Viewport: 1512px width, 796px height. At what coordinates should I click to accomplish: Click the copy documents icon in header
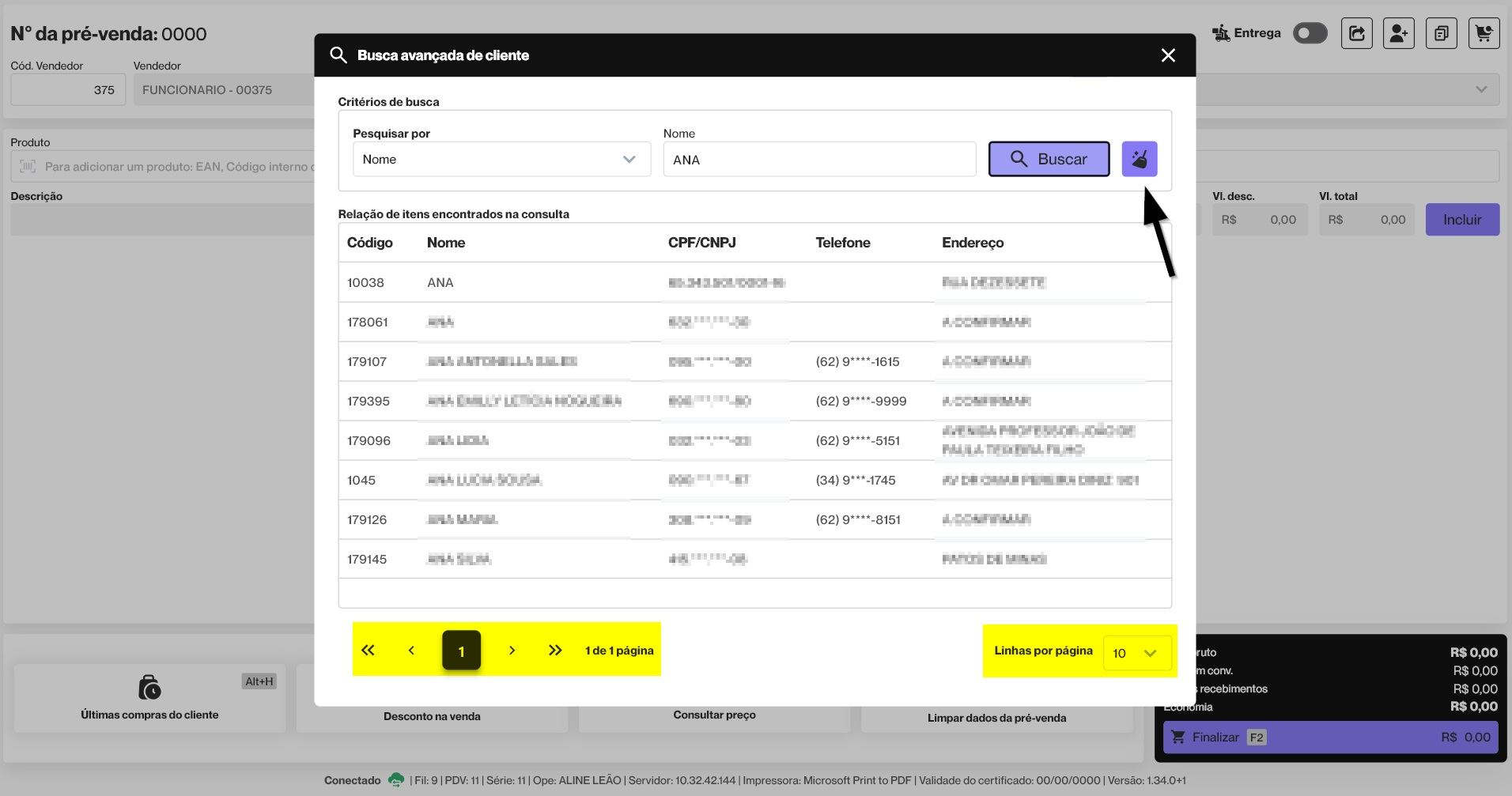point(1441,33)
